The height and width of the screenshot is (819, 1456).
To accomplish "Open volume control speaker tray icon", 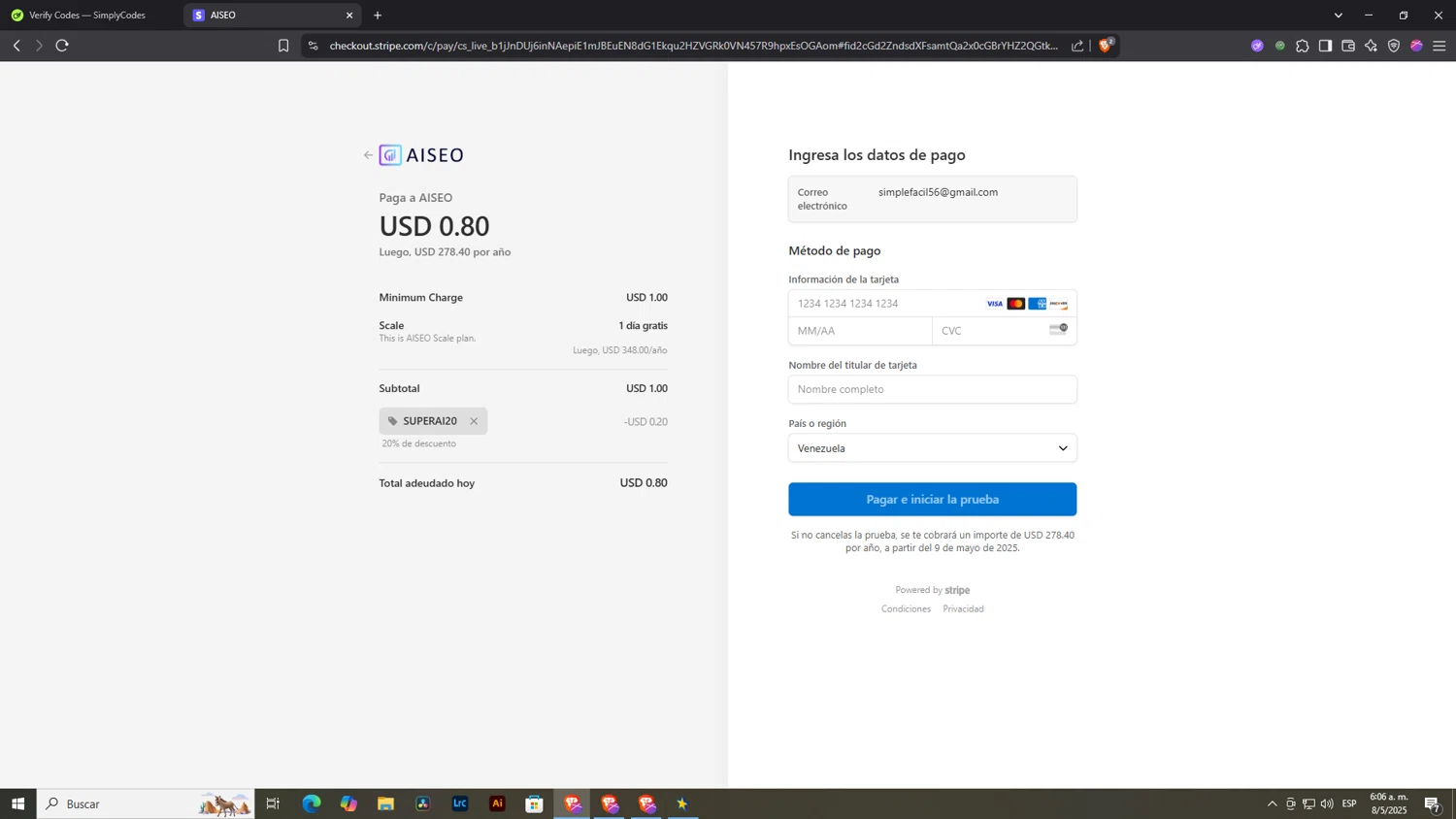I will click(x=1327, y=803).
